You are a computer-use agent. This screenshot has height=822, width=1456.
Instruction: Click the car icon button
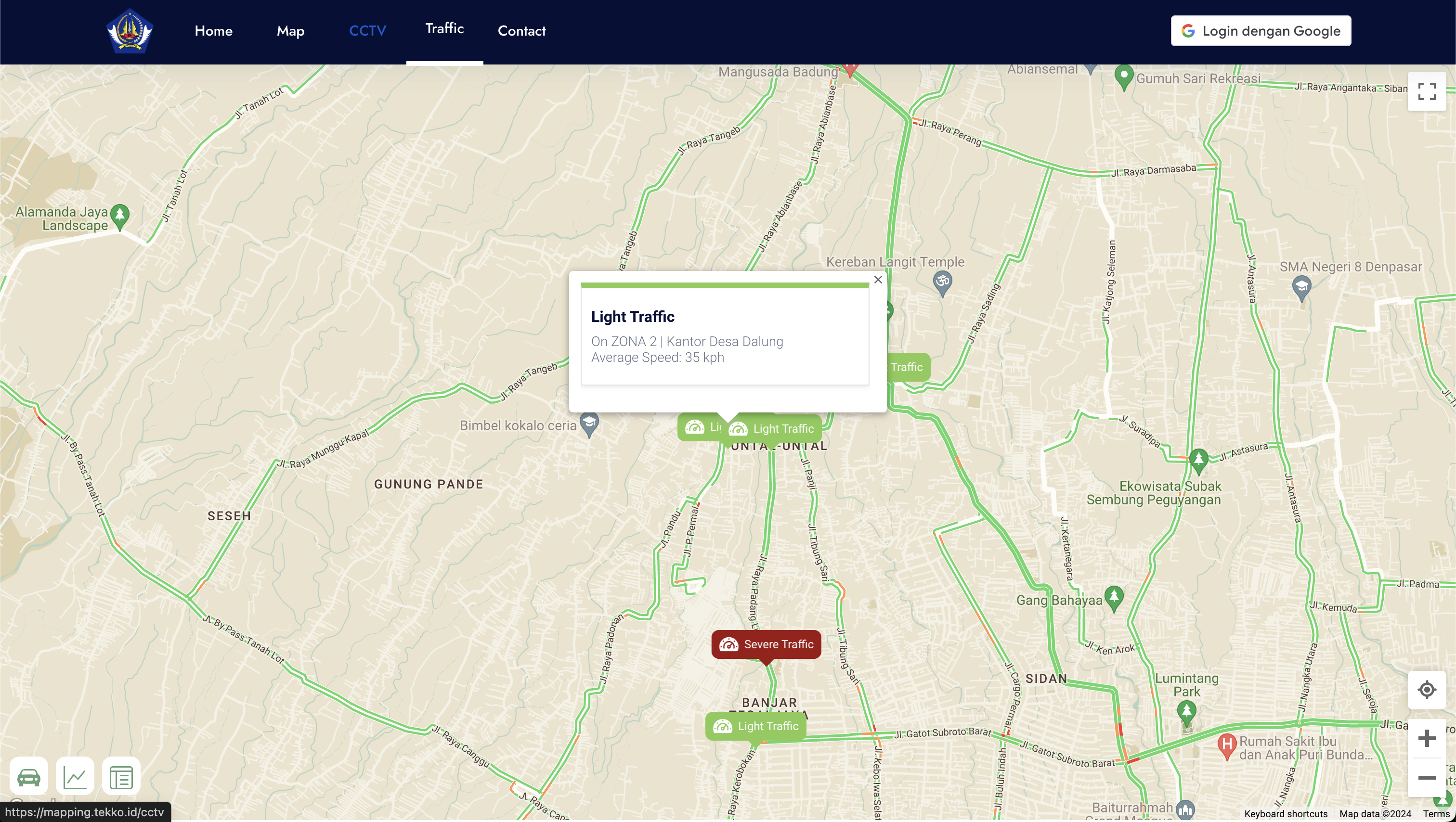click(x=29, y=777)
